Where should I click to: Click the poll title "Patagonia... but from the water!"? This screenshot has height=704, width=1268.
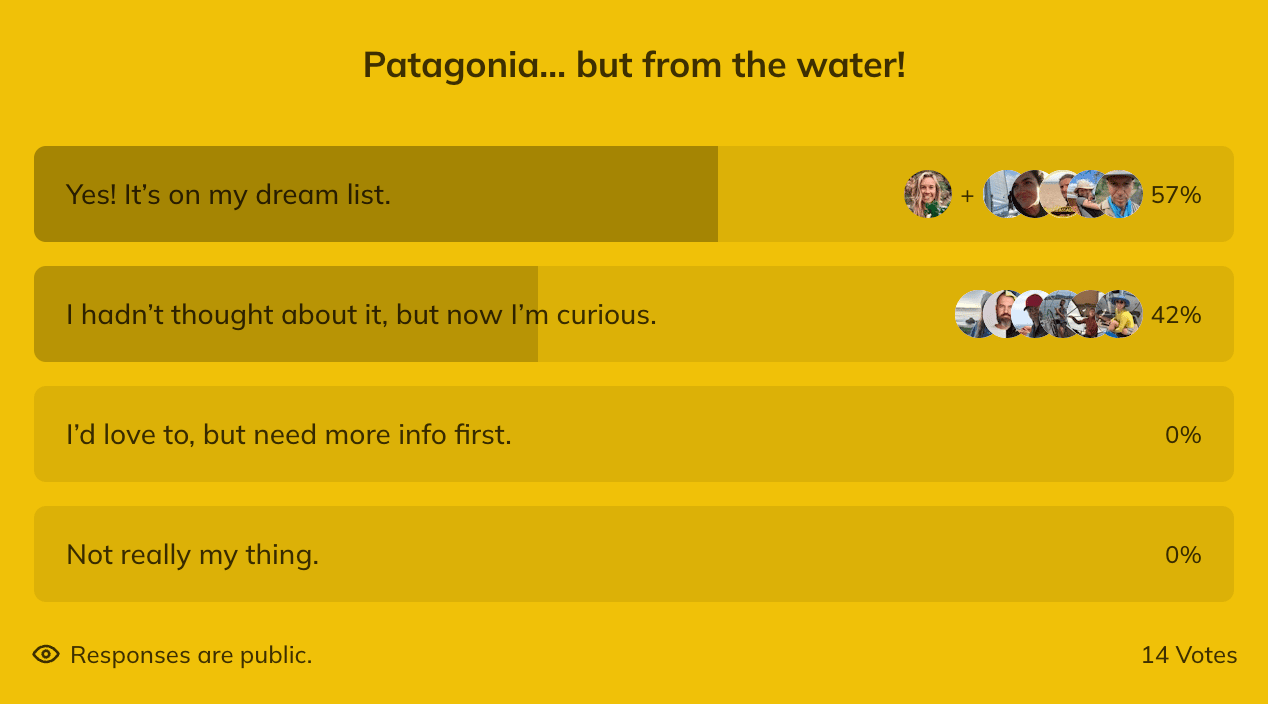(634, 66)
